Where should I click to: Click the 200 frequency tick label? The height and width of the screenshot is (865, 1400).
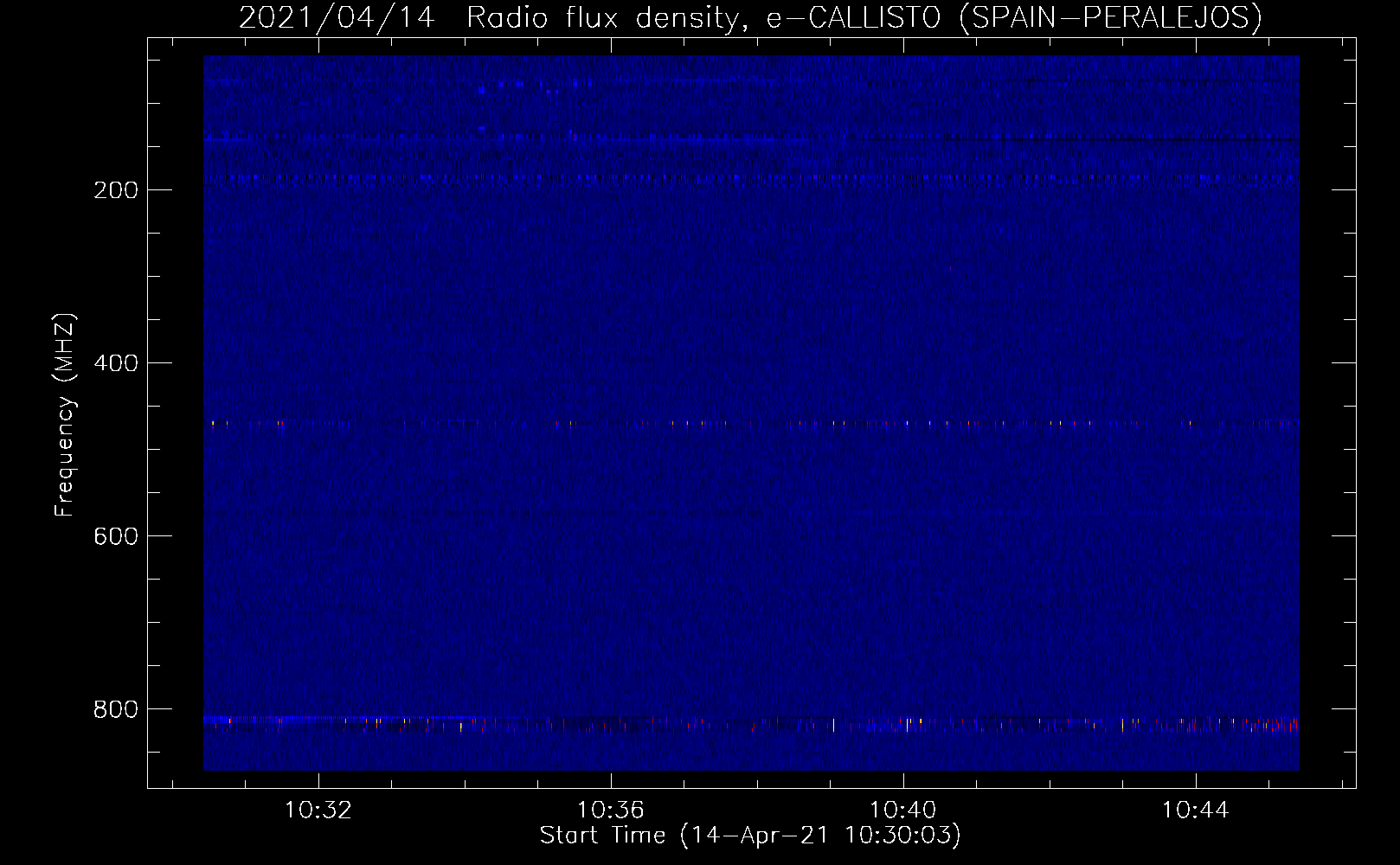pos(115,190)
